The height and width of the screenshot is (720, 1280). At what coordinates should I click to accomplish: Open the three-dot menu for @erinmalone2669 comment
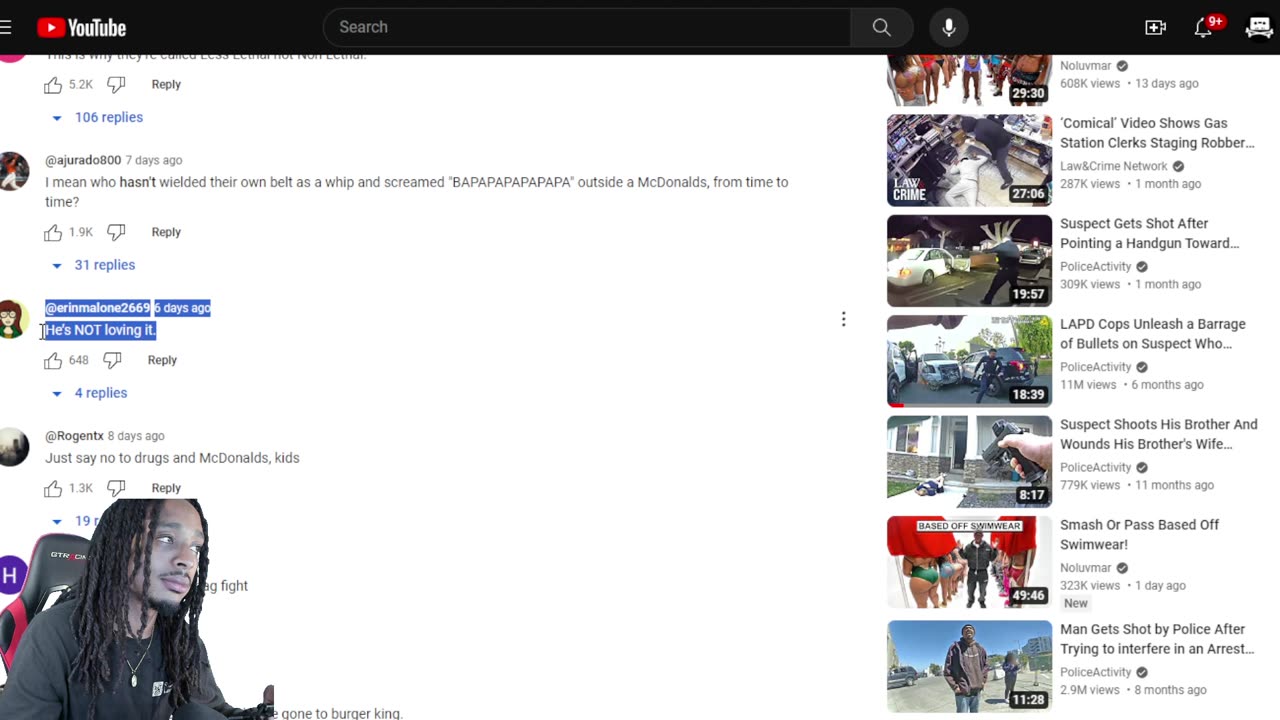(843, 319)
